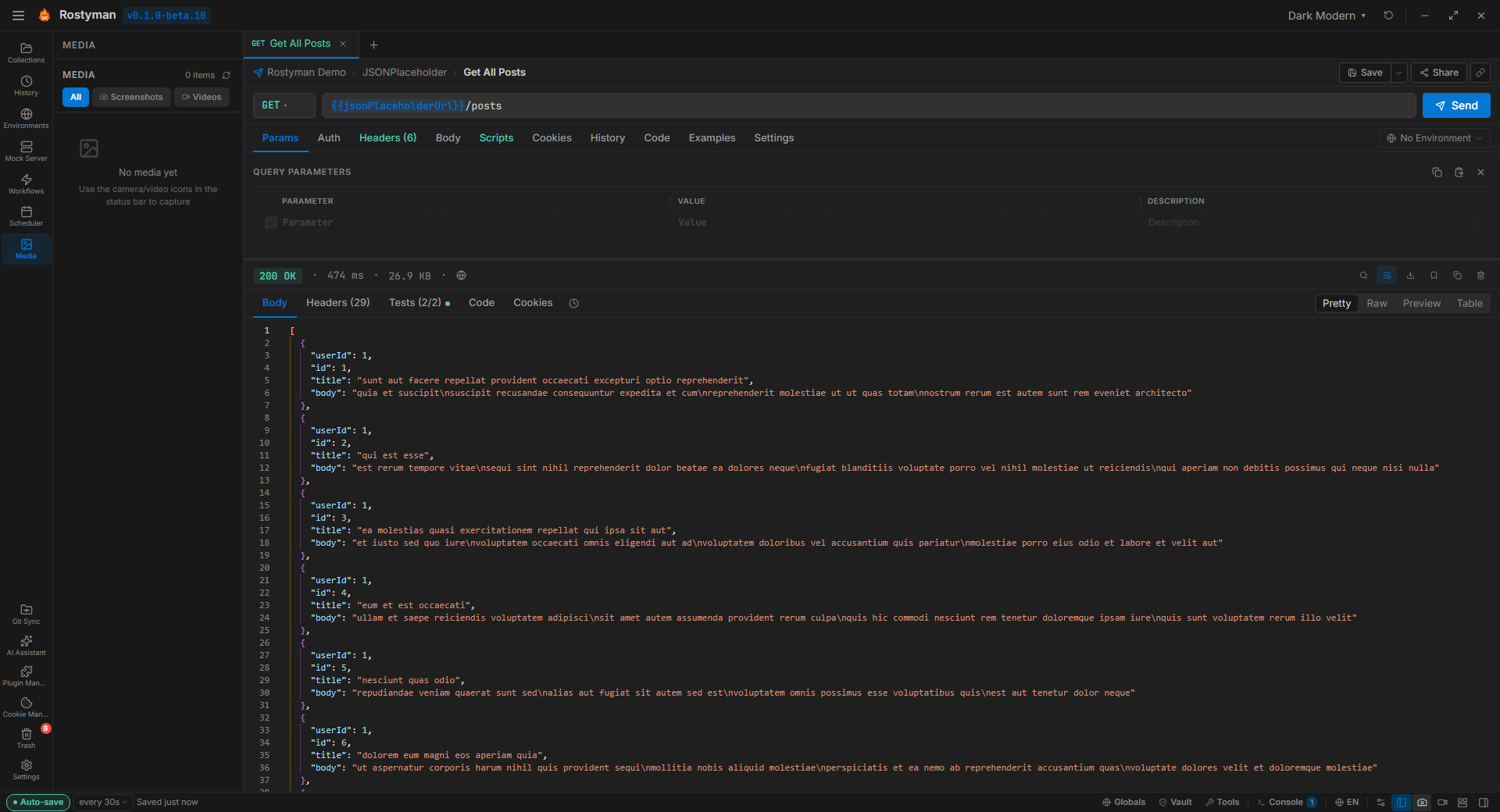Delete the response using trash icon
This screenshot has width=1500, height=812.
(1480, 276)
